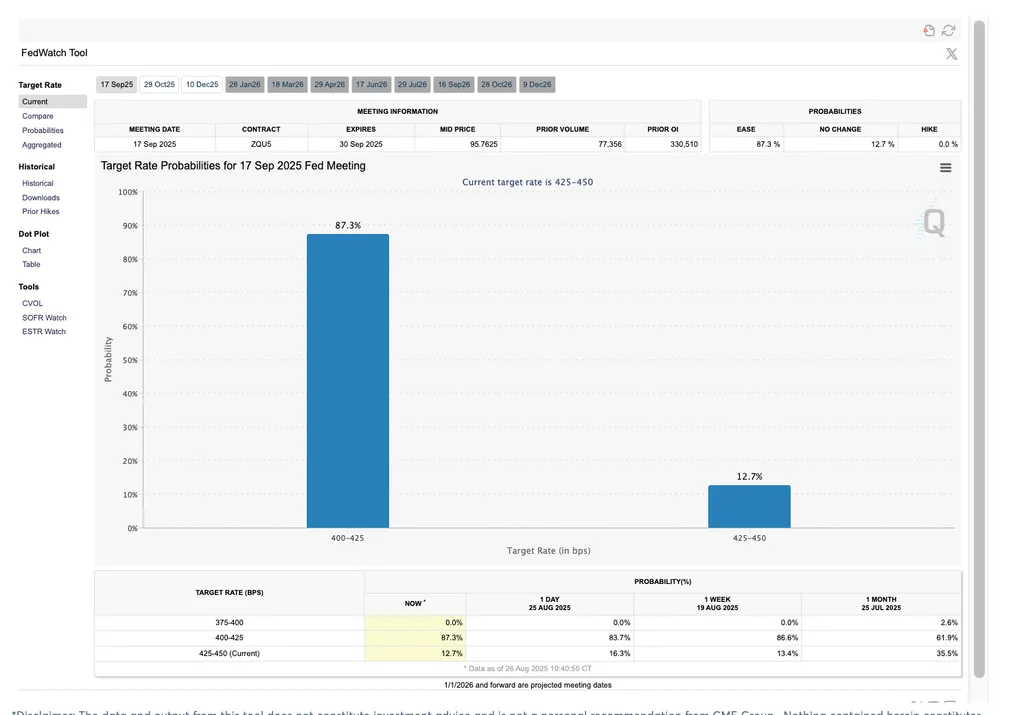Click the 86.6% one-week probability cell
The image size is (1024, 715).
(717, 638)
